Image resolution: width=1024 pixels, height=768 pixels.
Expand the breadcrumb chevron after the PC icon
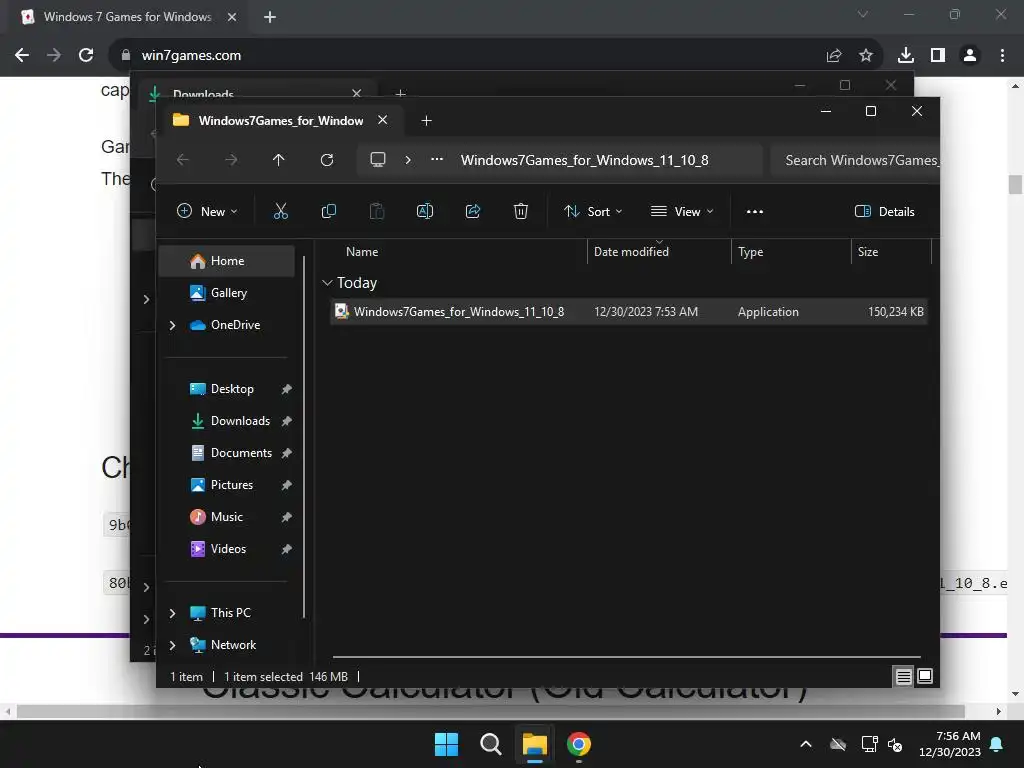click(x=408, y=160)
